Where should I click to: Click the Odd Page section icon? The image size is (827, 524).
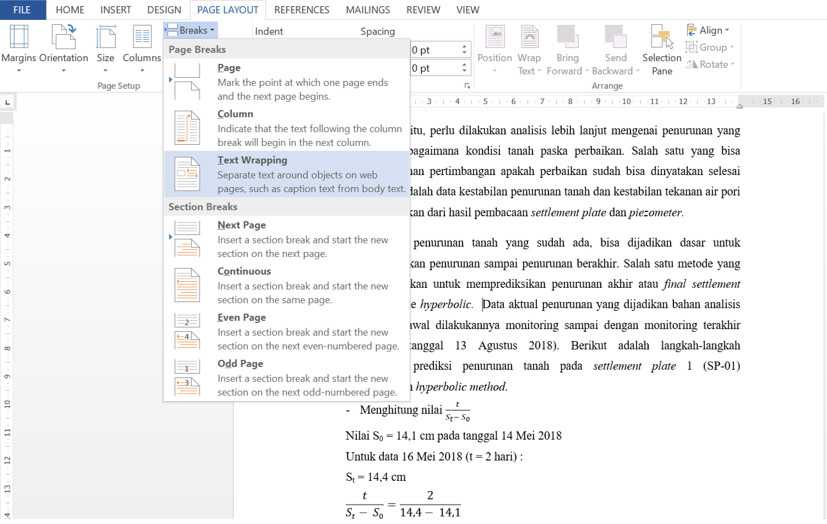(187, 378)
